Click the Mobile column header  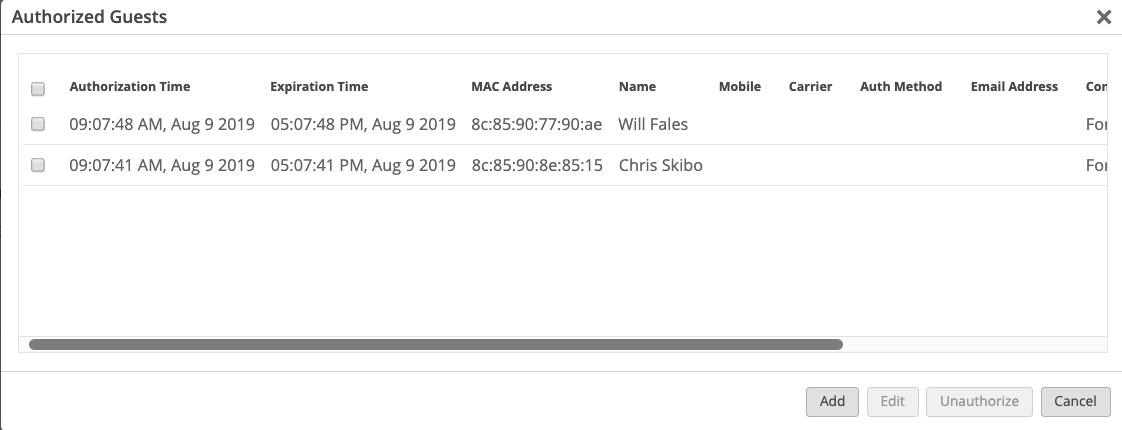tap(740, 87)
